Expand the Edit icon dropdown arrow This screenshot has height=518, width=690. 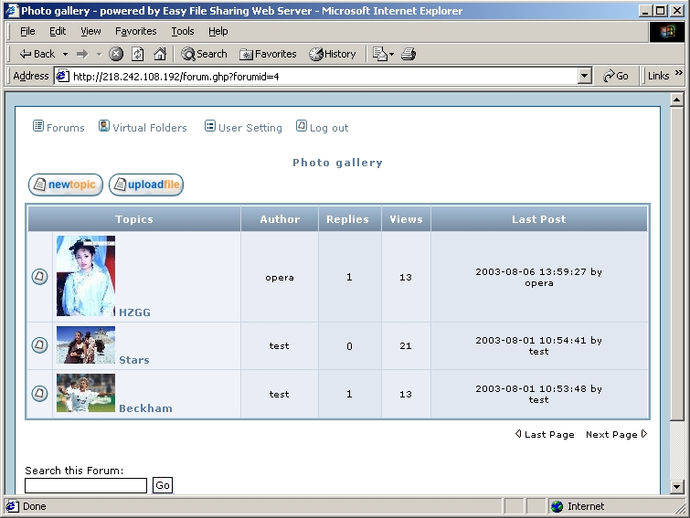point(392,54)
